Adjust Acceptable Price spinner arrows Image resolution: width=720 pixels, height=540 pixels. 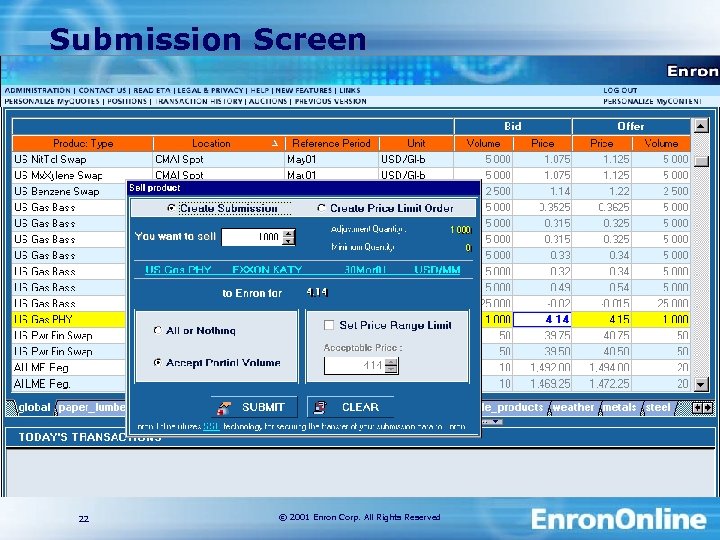coord(391,366)
